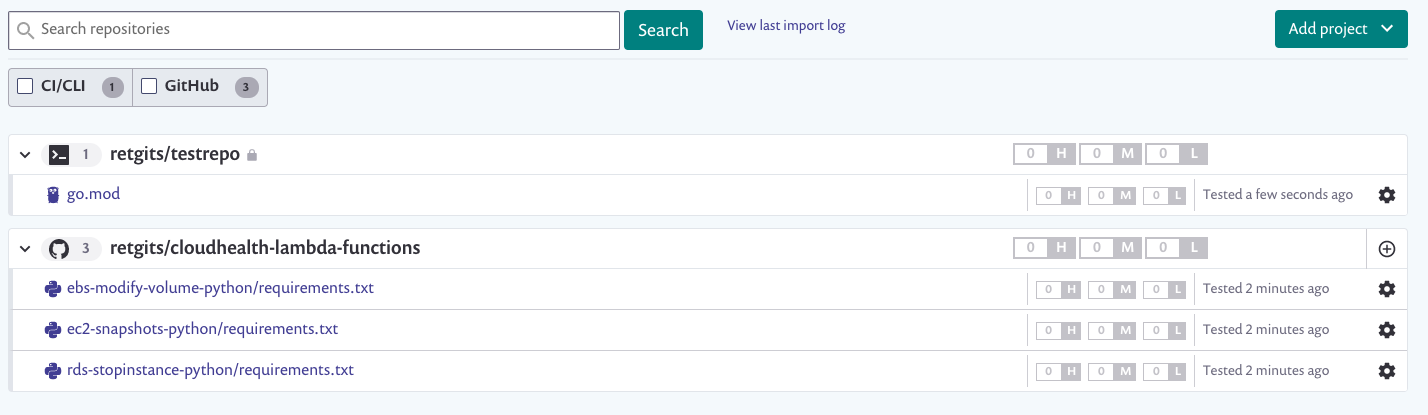1428x415 pixels.
Task: Open ebs-modify-volume-python/requirements.txt project
Action: 220,288
